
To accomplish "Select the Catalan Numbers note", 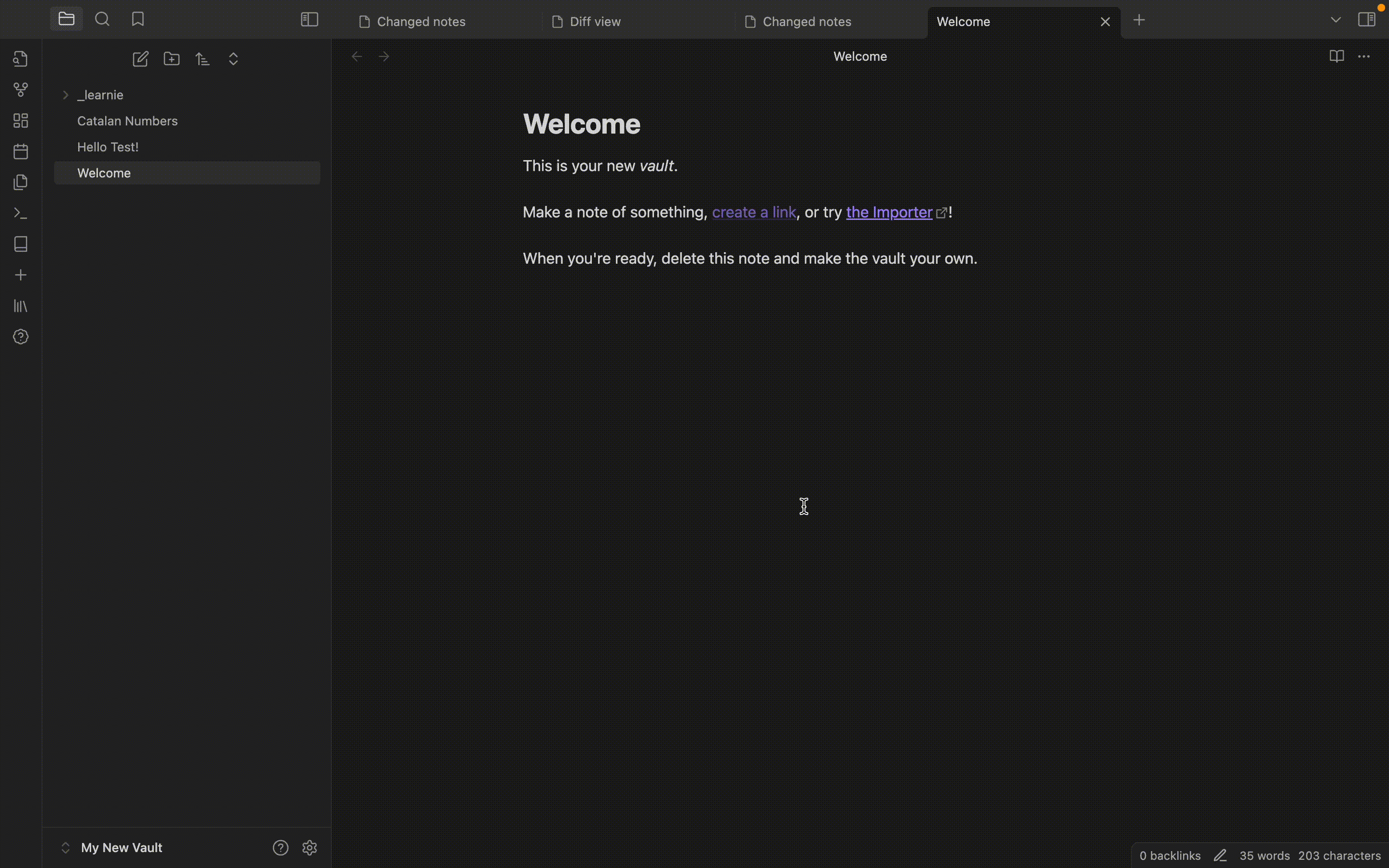I will click(x=127, y=121).
